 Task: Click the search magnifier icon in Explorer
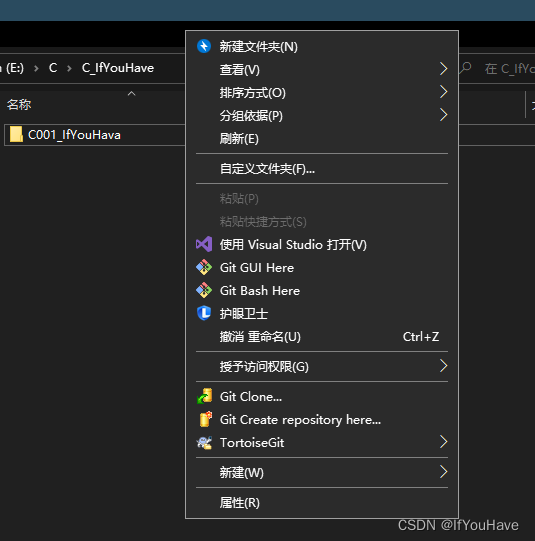point(465,68)
